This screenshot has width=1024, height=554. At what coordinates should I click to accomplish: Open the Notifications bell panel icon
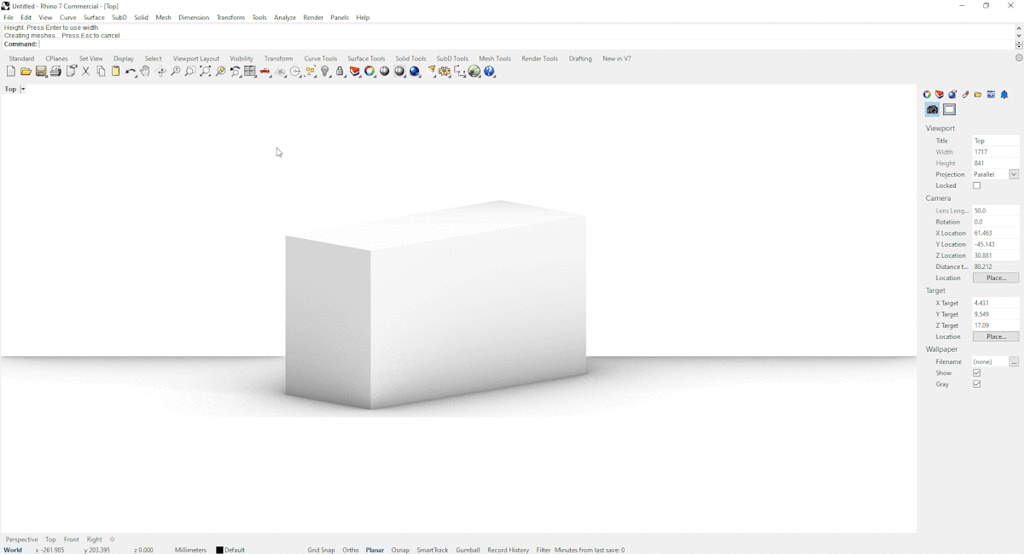[x=1004, y=95]
